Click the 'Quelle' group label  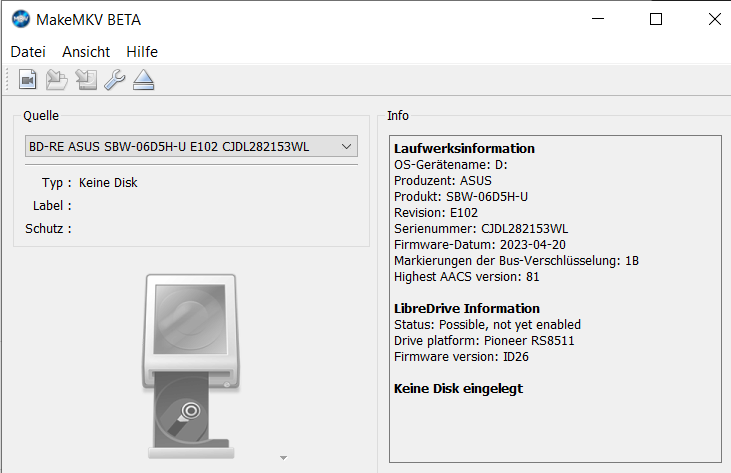(x=41, y=116)
